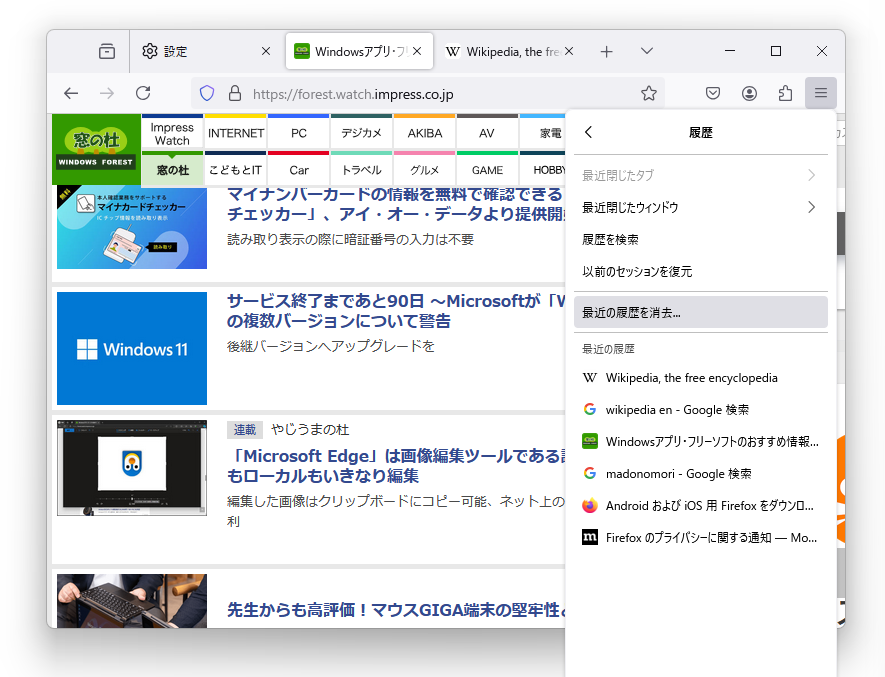The height and width of the screenshot is (677, 885).
Task: Click the Firefox account profile icon
Action: [x=749, y=93]
